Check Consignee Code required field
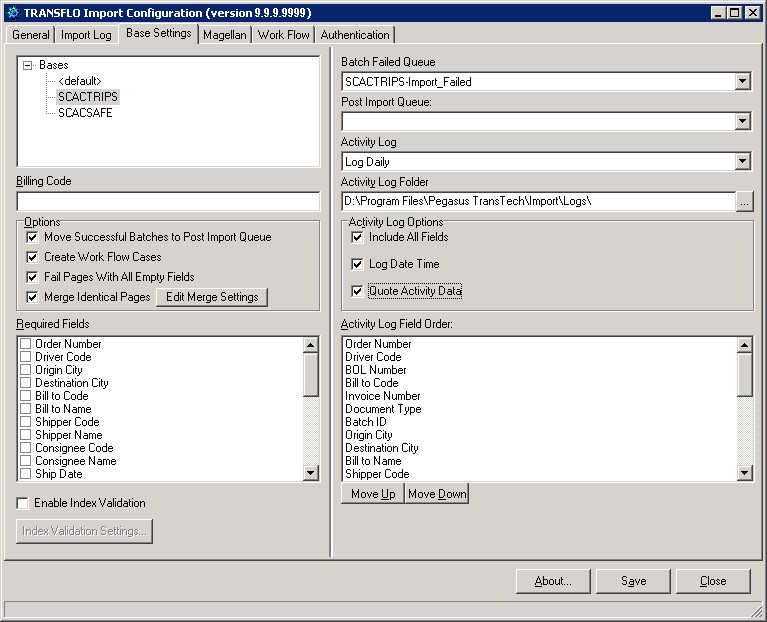This screenshot has width=767, height=622. coord(25,448)
